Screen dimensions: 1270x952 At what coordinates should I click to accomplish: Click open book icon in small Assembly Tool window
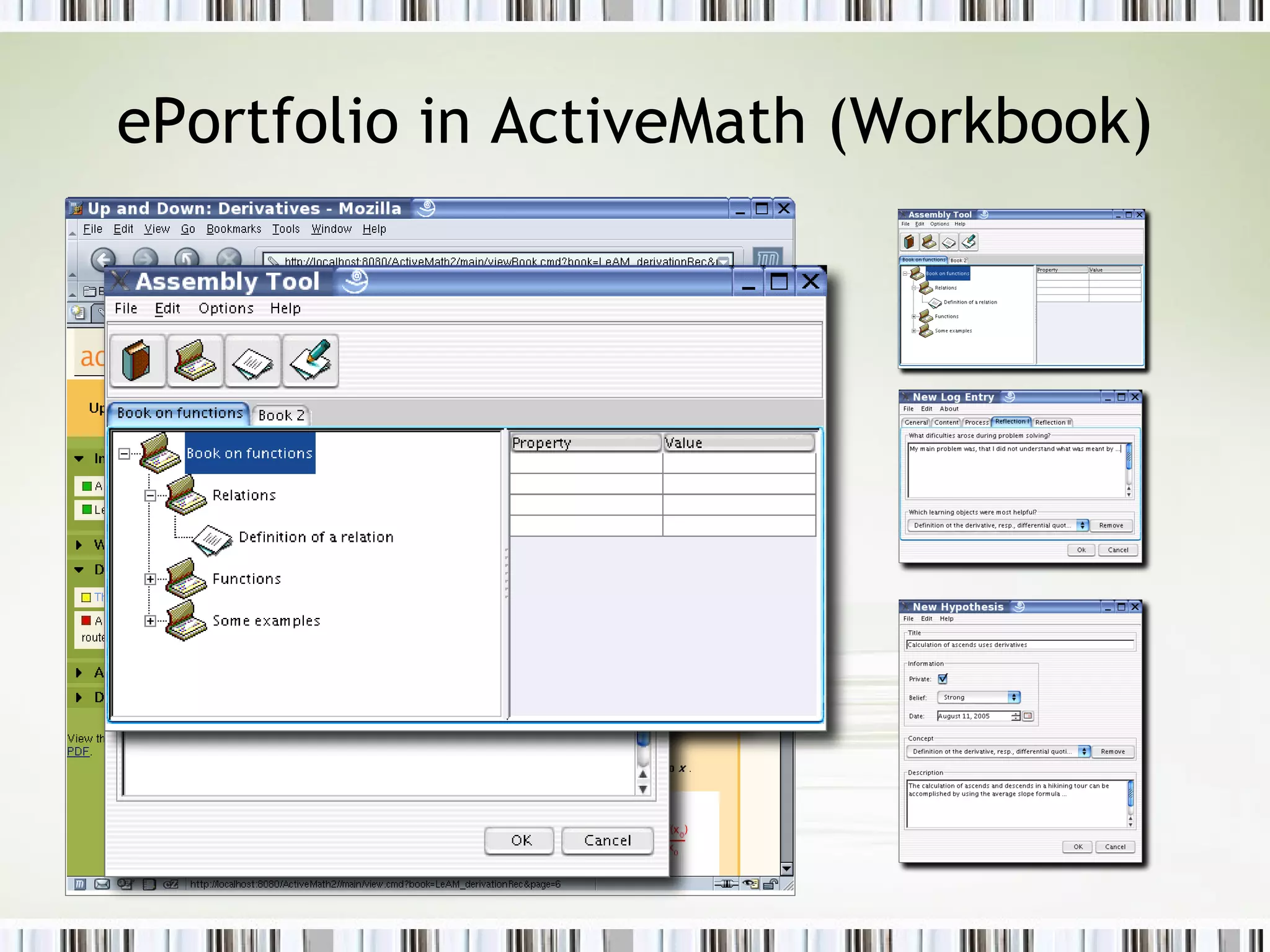tap(929, 242)
